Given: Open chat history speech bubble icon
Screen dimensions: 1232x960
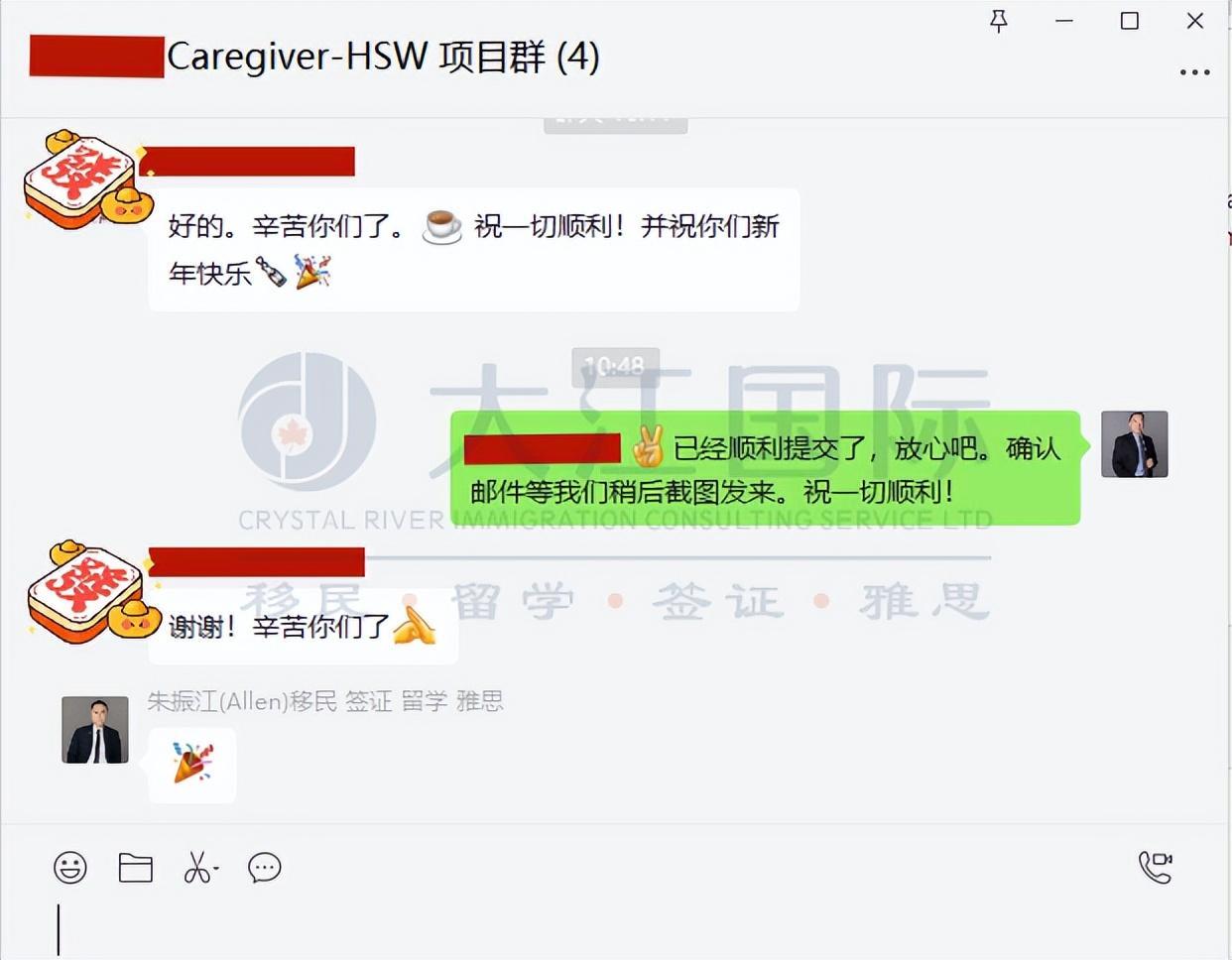Looking at the screenshot, I should tap(265, 868).
